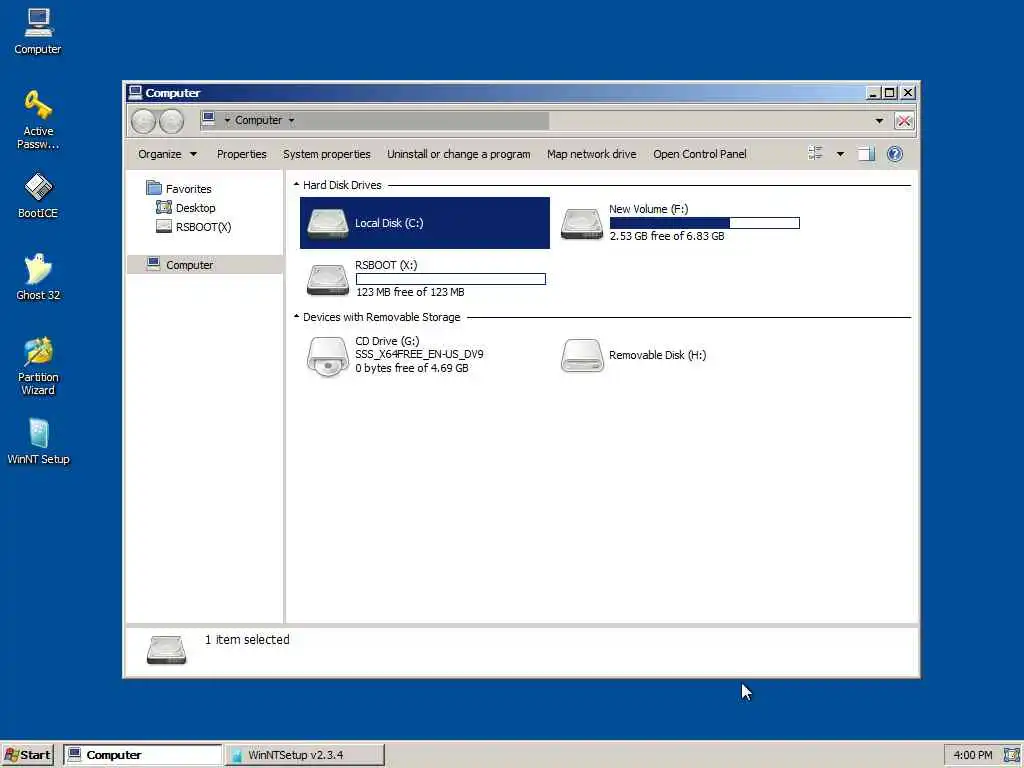Open the Computer desktop icon
1024x768 pixels.
coord(38,31)
